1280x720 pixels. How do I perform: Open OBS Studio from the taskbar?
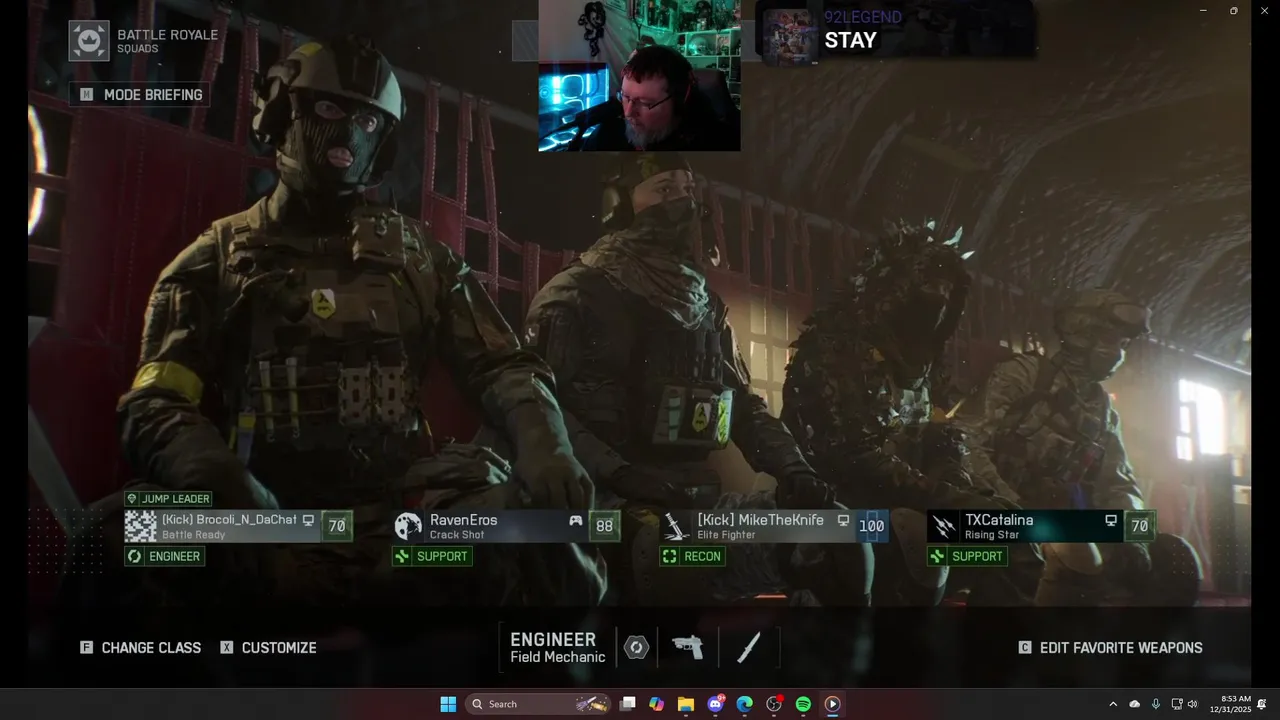point(774,704)
